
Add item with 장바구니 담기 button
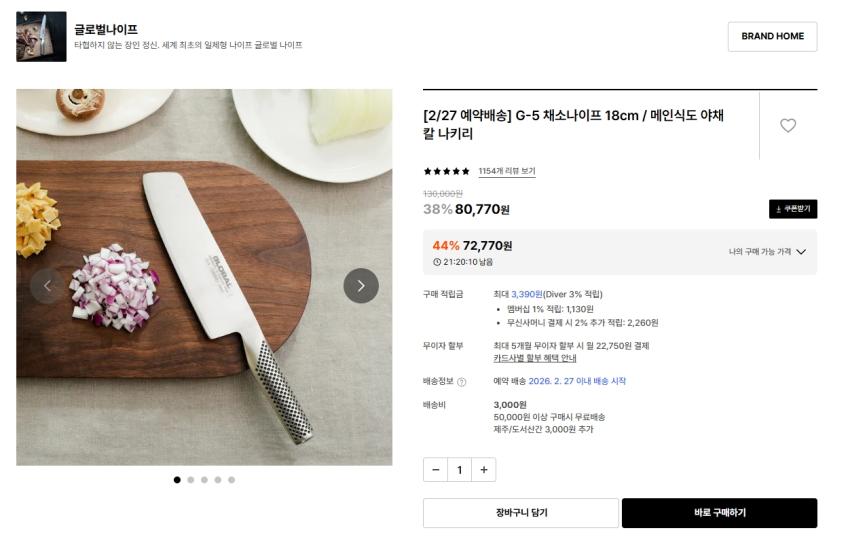(520, 513)
